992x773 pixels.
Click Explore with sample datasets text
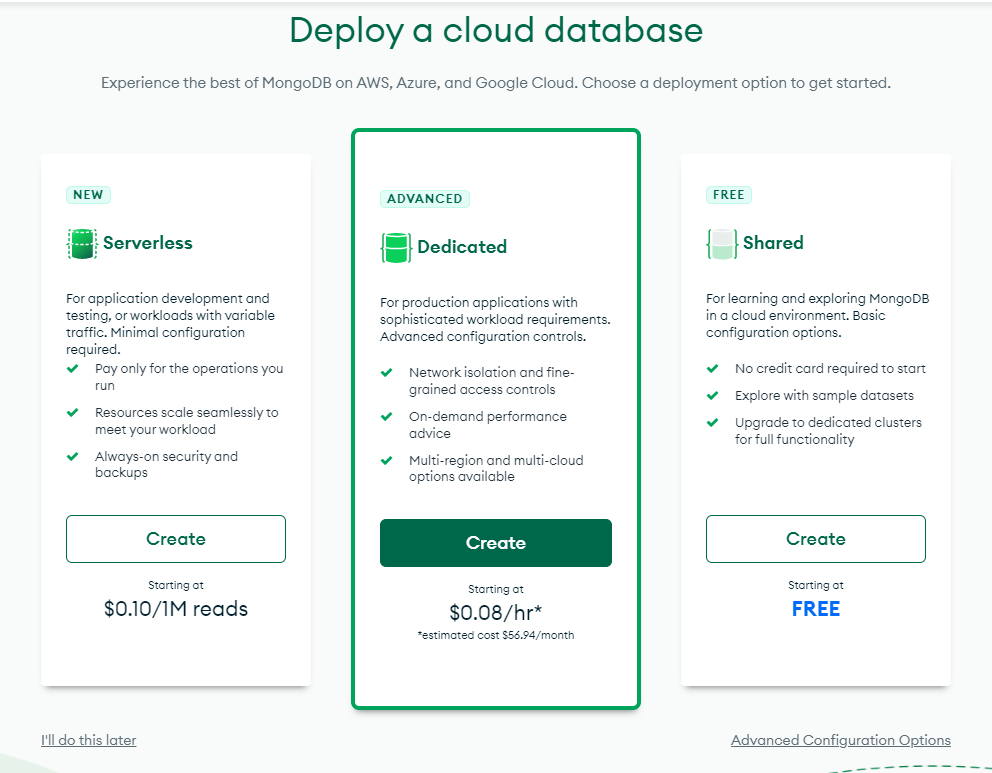point(824,395)
